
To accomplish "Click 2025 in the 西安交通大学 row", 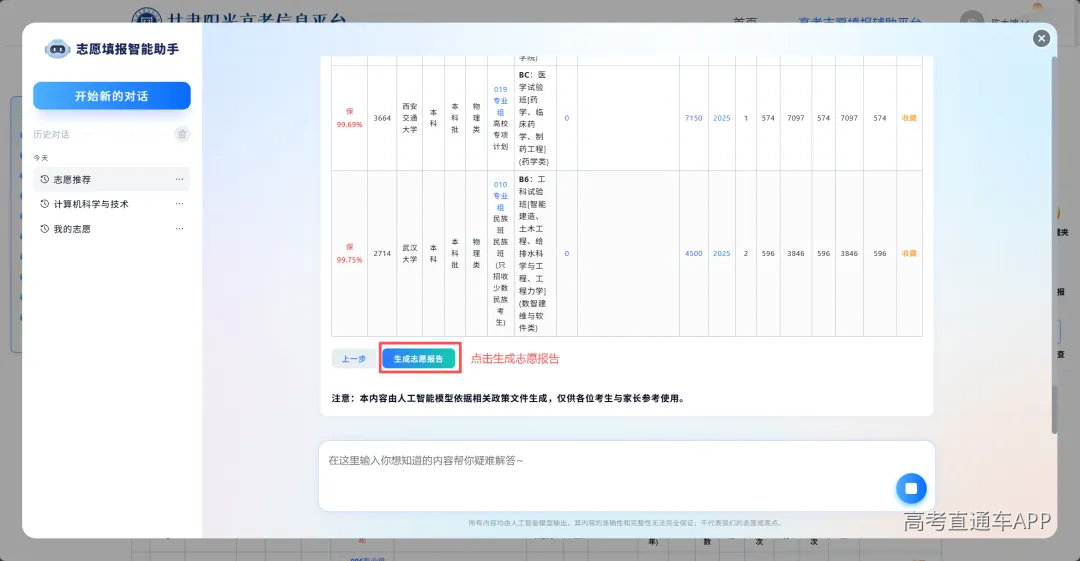I will (722, 118).
